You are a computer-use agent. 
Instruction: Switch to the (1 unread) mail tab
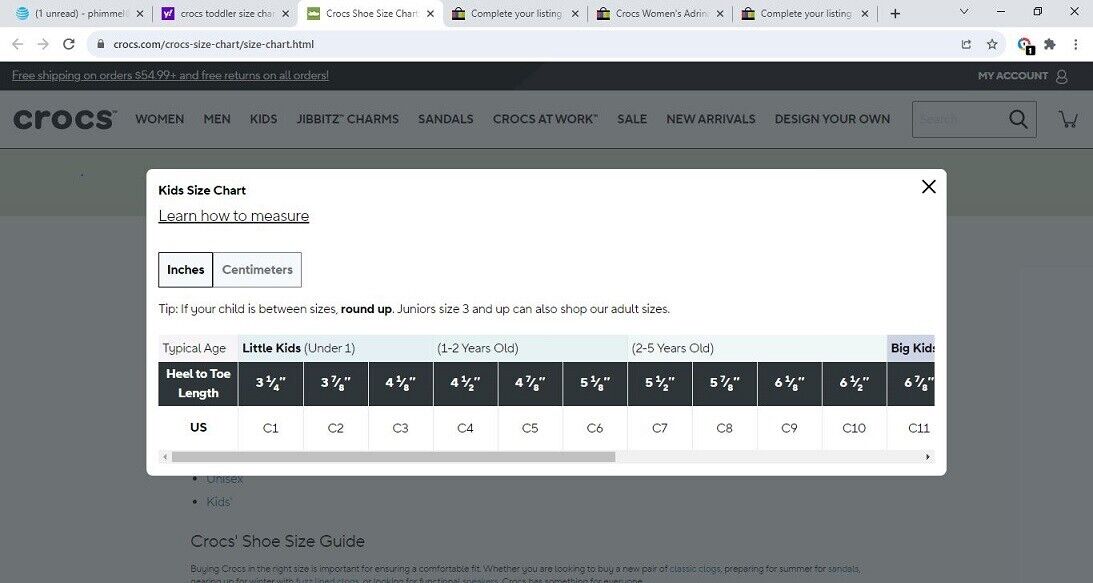[79, 13]
